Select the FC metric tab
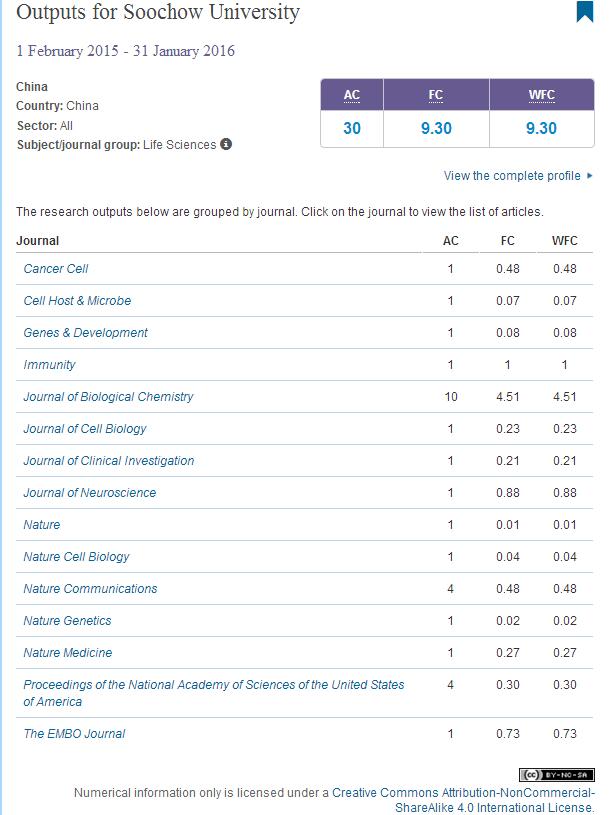 coord(435,96)
